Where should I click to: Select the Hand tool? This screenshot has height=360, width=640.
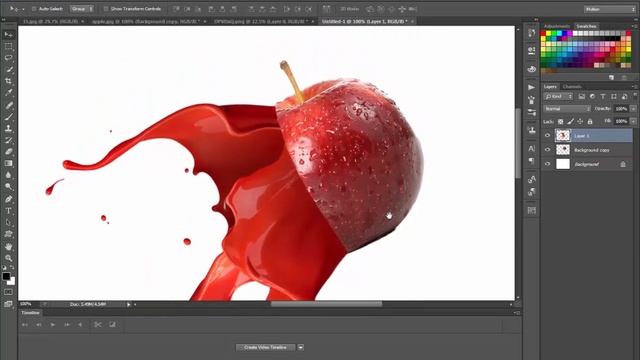click(x=8, y=247)
